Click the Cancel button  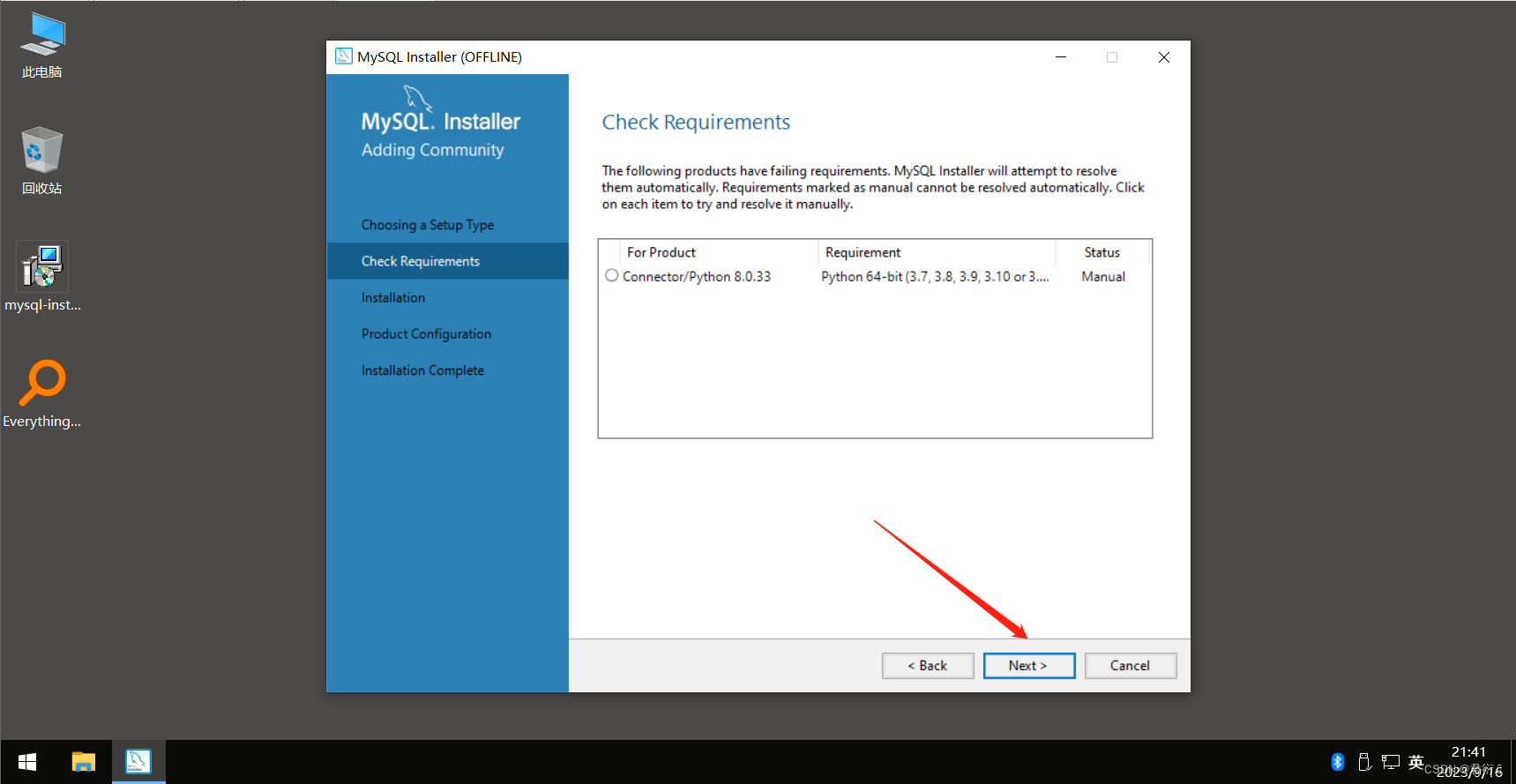[x=1131, y=666]
